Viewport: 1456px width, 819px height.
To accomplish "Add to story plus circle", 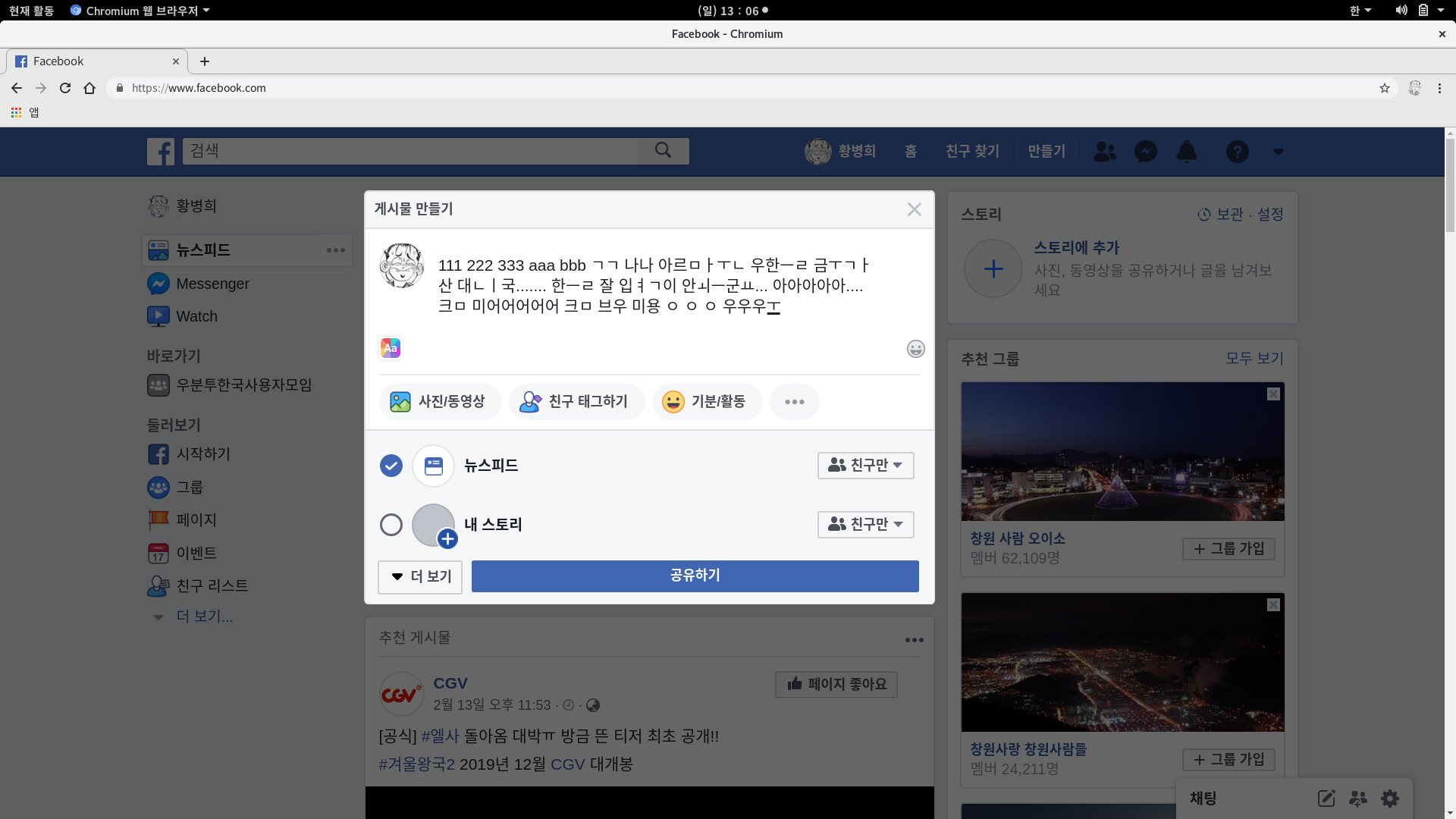I will (993, 268).
